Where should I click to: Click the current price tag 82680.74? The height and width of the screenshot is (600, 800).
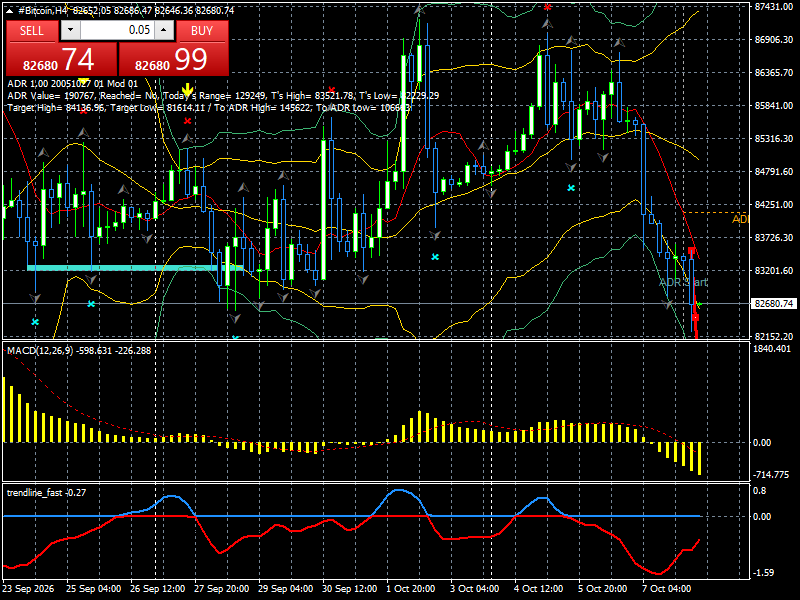click(774, 304)
